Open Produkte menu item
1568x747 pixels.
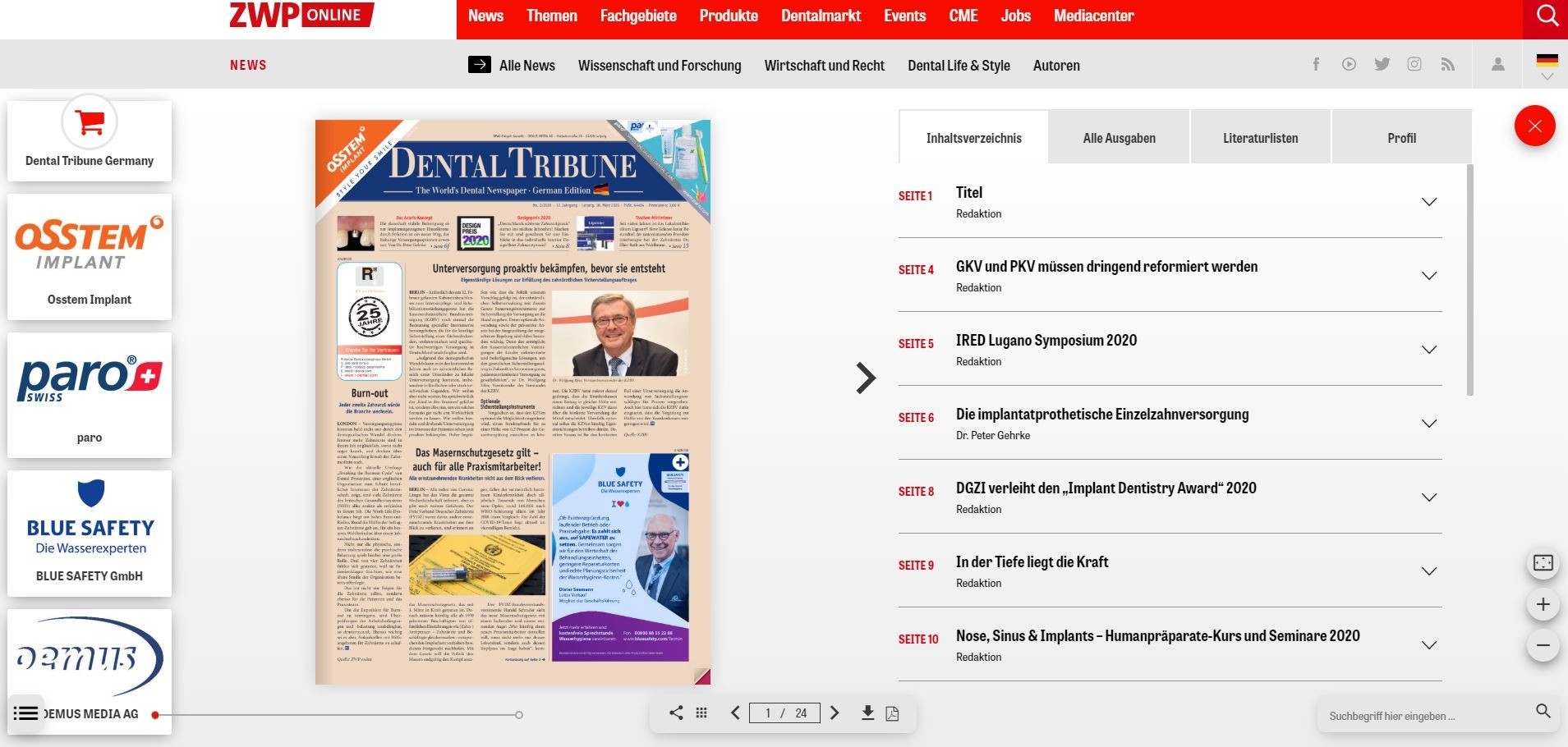[729, 16]
